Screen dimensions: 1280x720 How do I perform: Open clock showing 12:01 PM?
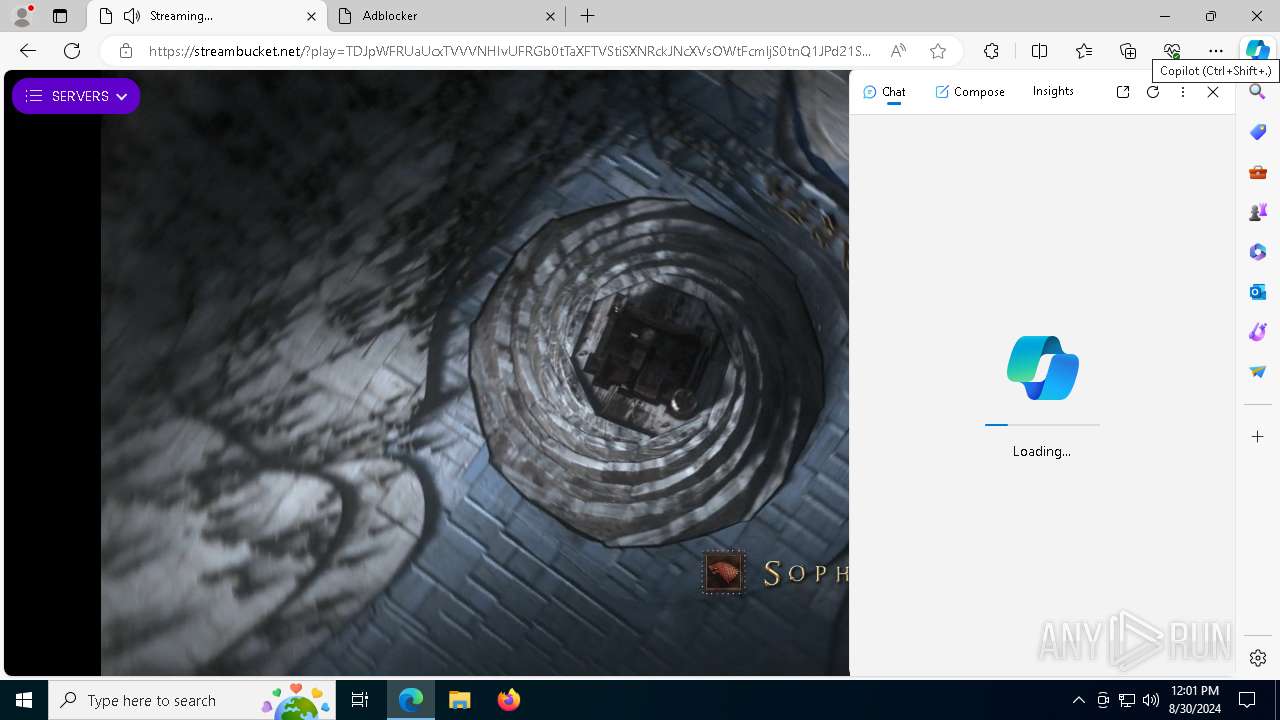1194,700
